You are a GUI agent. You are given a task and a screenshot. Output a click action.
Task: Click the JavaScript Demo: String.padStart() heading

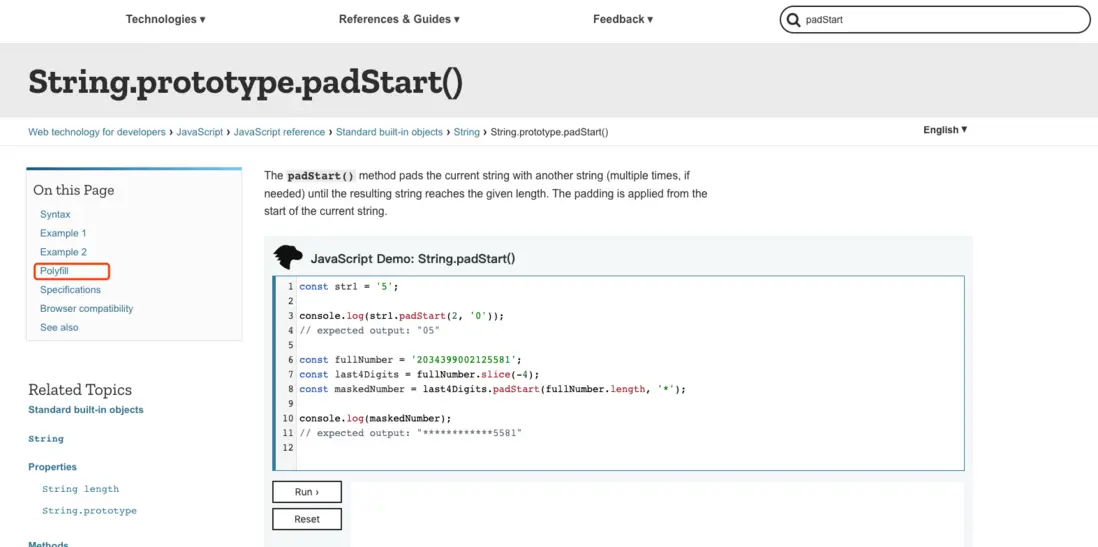(x=413, y=258)
